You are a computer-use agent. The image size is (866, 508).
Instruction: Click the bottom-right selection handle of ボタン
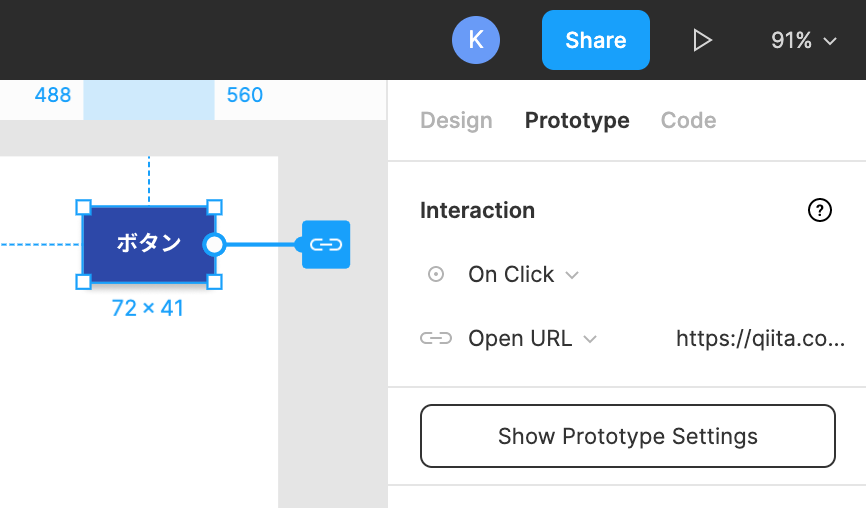coord(214,282)
